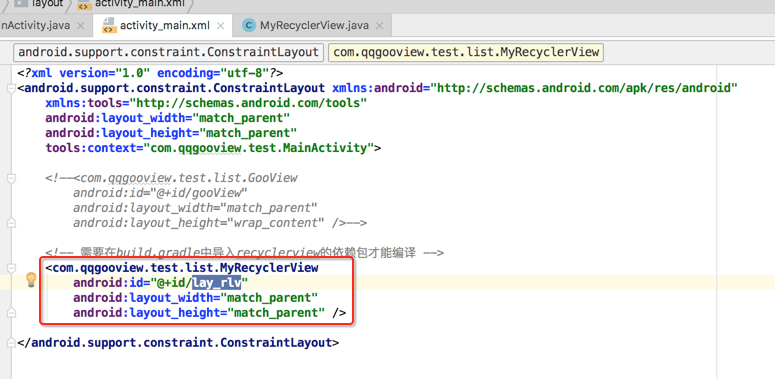
Task: Click com.qqgooview.test.list.MyRecyclerView tag name
Action: (185, 268)
